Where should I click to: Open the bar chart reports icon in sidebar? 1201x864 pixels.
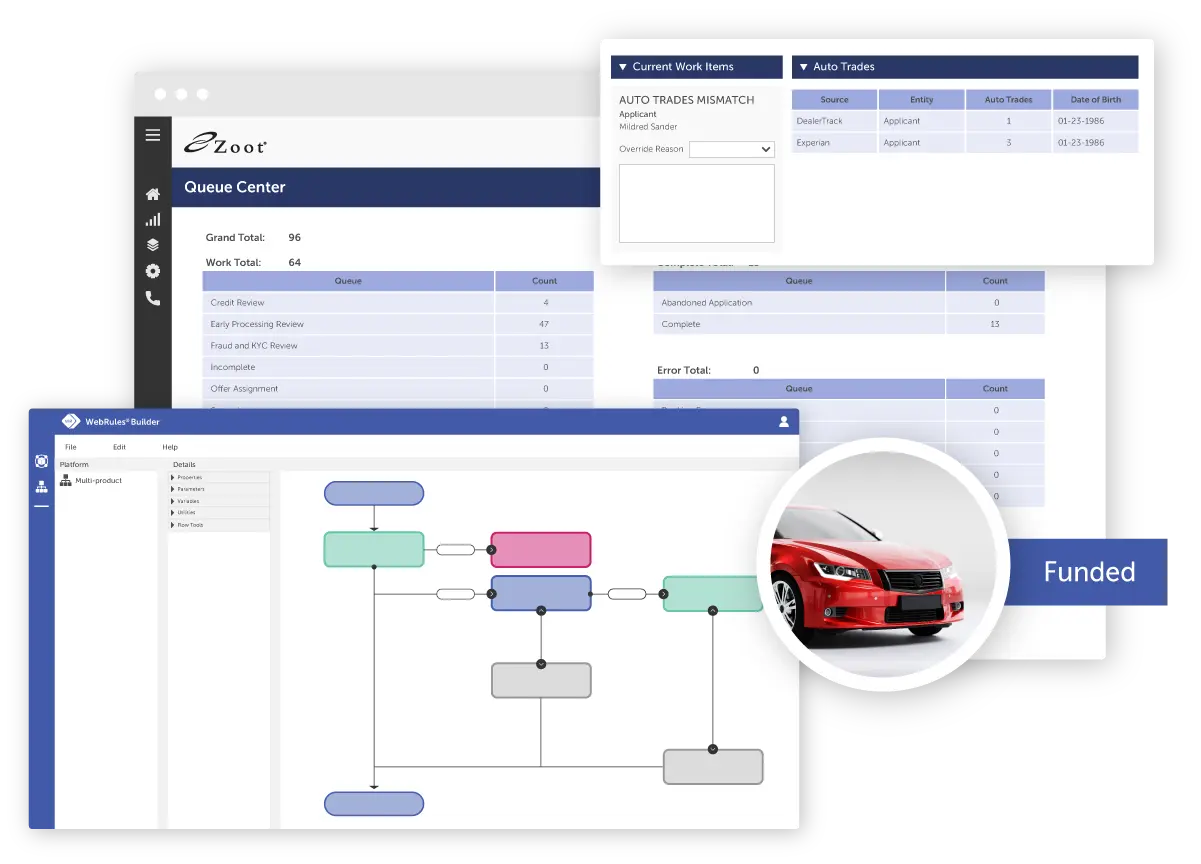point(152,219)
